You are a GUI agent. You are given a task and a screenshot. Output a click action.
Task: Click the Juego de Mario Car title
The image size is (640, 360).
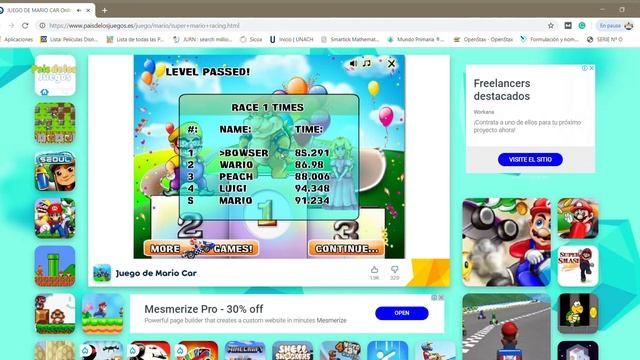[156, 273]
